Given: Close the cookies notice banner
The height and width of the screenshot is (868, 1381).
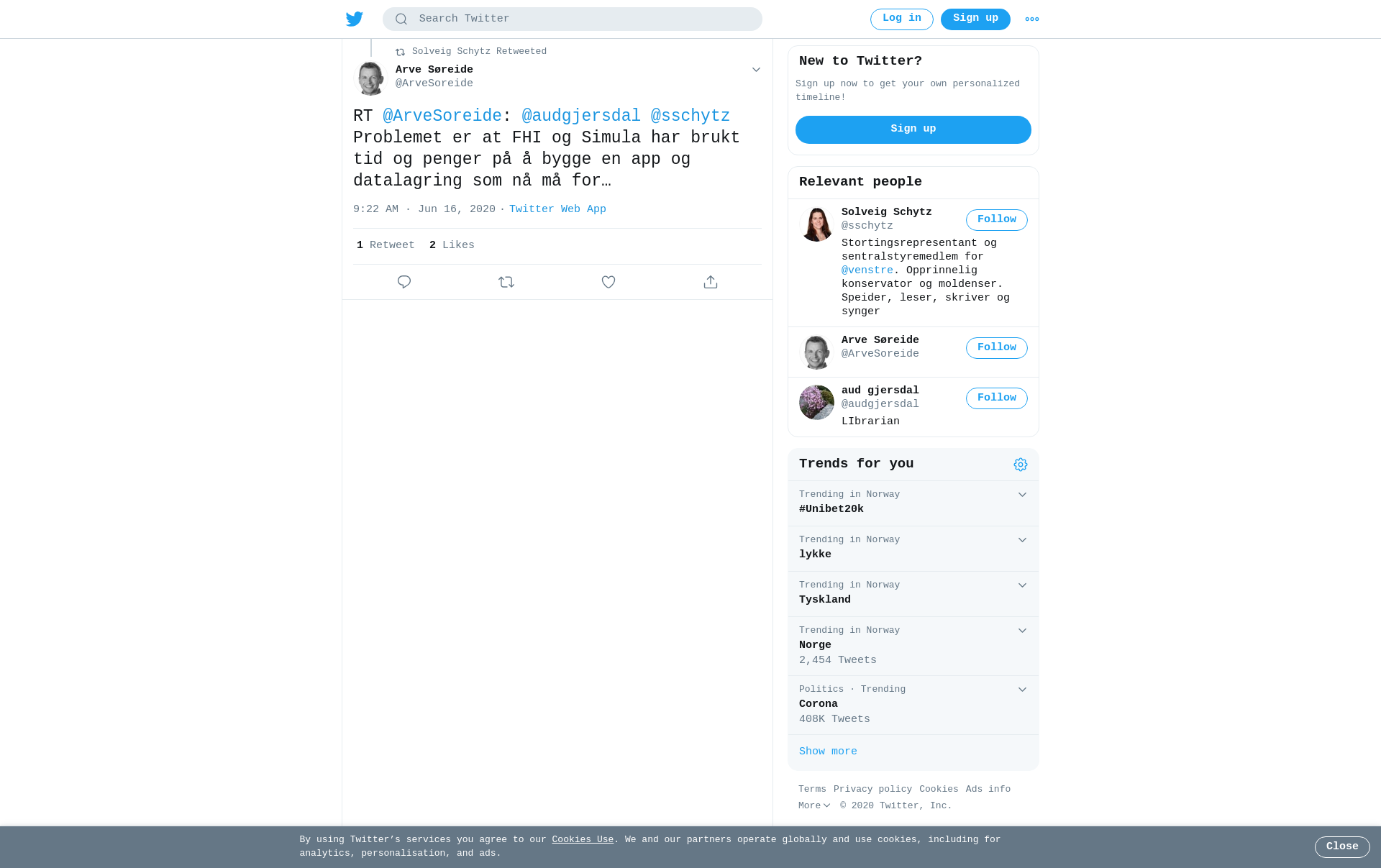Looking at the screenshot, I should click(x=1342, y=847).
